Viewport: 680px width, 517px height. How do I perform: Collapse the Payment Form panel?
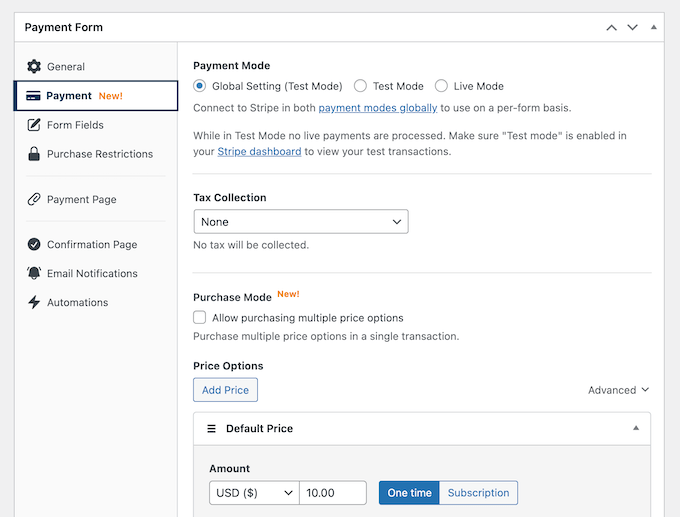pos(654,27)
